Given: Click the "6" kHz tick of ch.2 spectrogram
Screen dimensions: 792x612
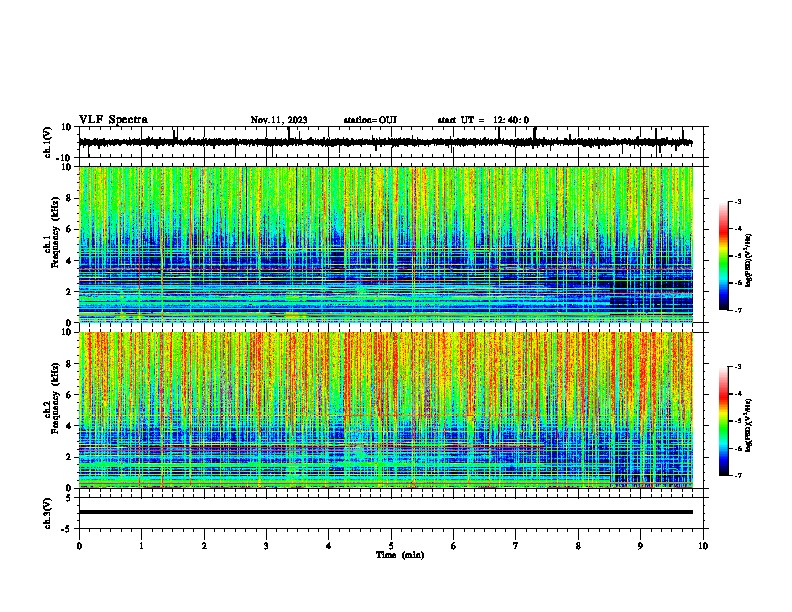Looking at the screenshot, I should [x=69, y=395].
